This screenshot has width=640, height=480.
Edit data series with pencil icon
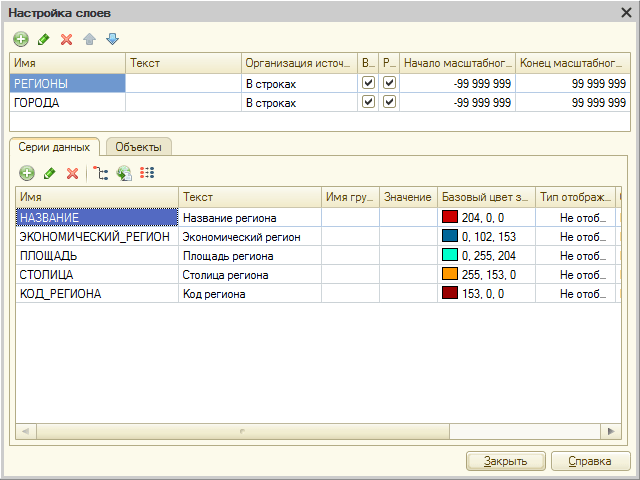[x=50, y=173]
